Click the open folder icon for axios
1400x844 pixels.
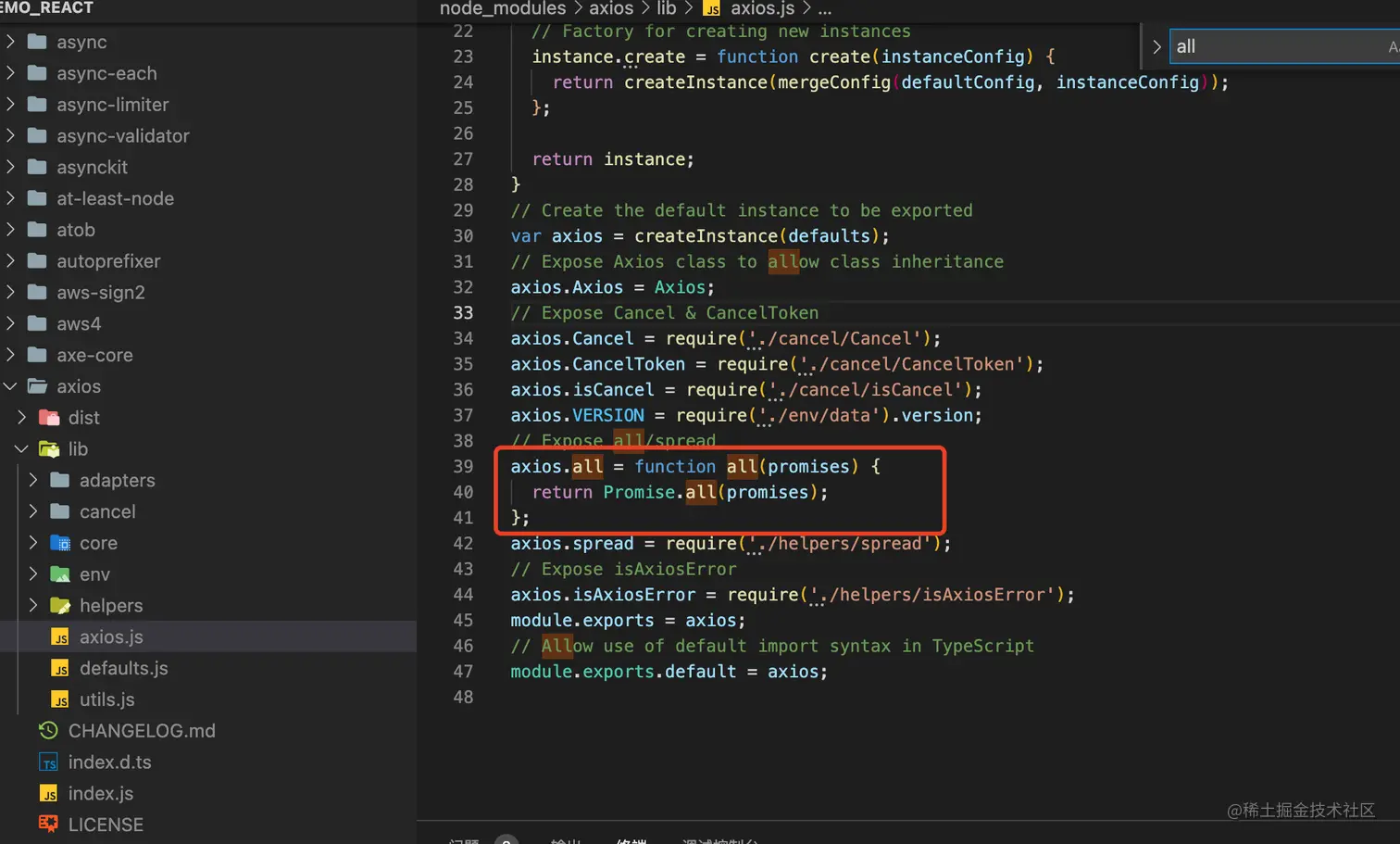pyautogui.click(x=37, y=386)
